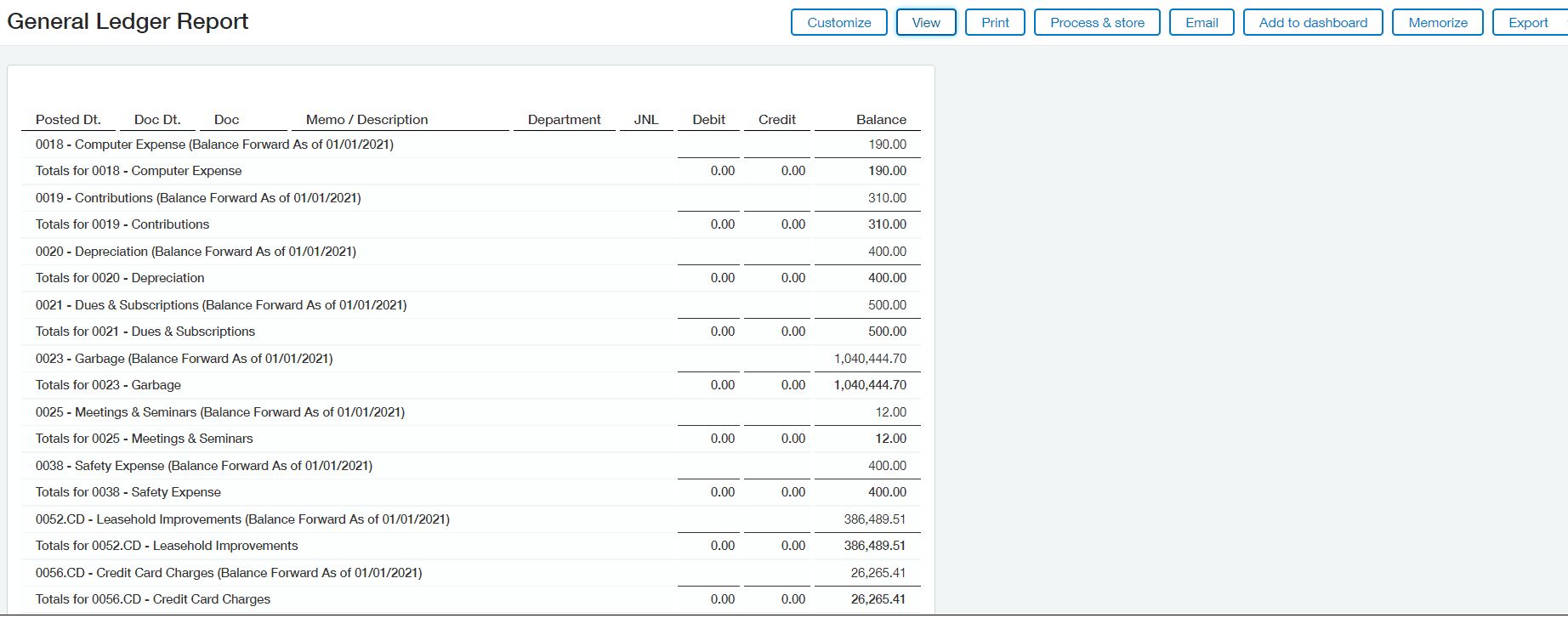Click the Posted Dt. column header
The height and width of the screenshot is (618, 1568).
coord(68,120)
